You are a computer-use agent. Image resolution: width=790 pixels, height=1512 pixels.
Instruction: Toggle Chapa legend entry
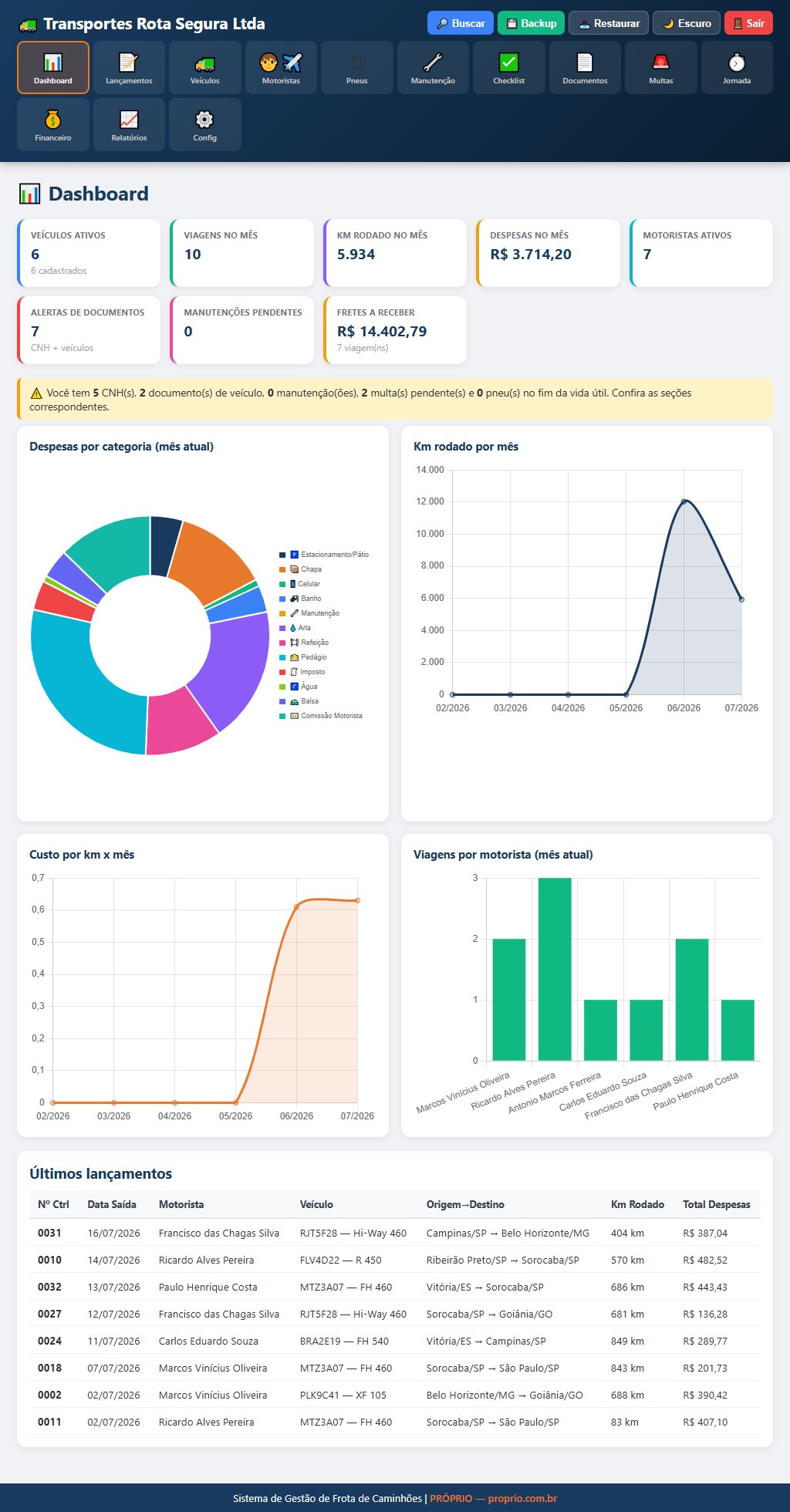tap(300, 569)
